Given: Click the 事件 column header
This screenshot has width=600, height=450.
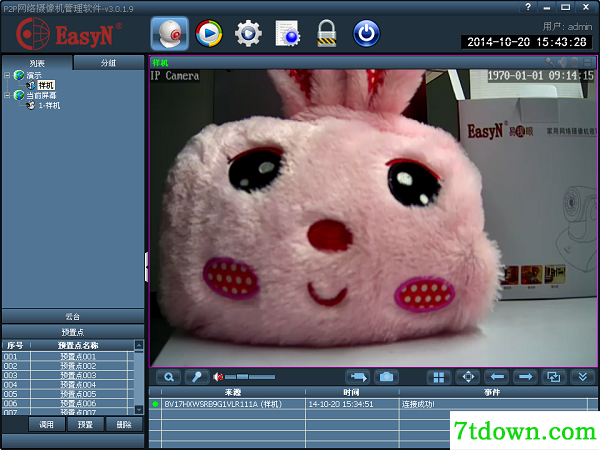Looking at the screenshot, I should (x=492, y=392).
